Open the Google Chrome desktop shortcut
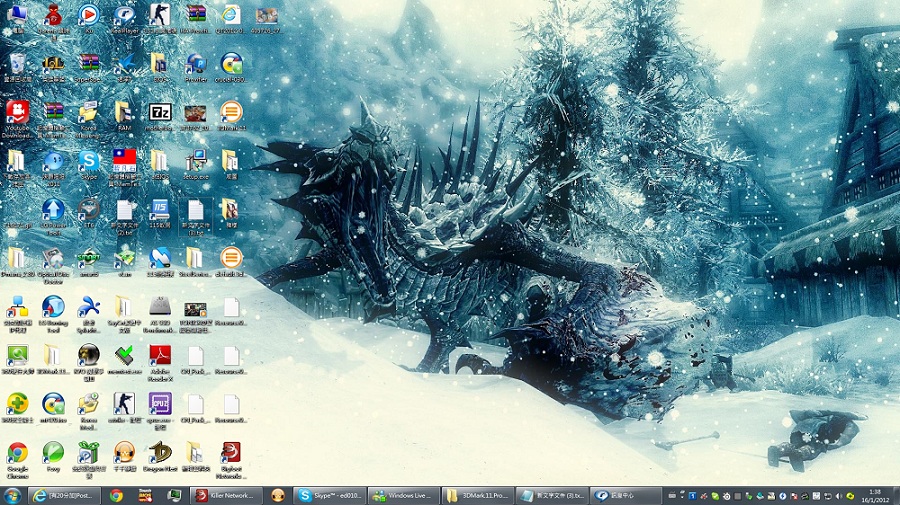The width and height of the screenshot is (900, 505). 17,453
